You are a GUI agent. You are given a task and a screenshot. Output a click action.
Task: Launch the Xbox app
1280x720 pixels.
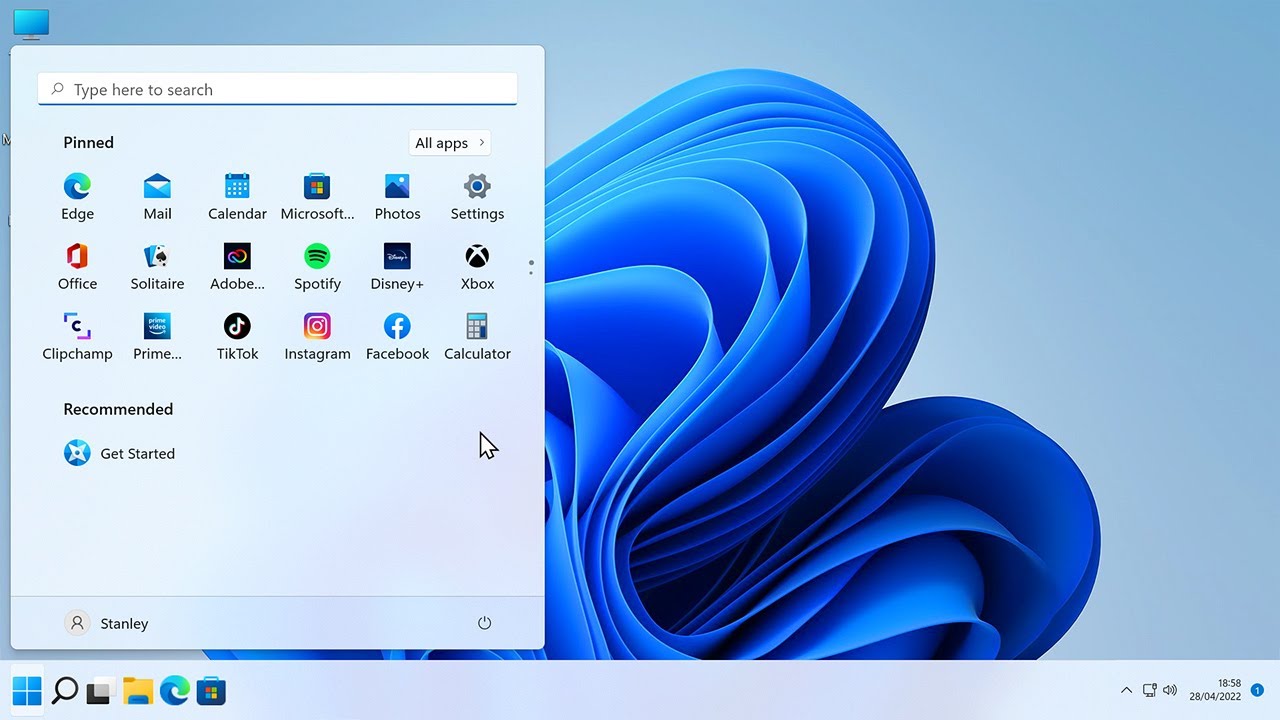click(x=477, y=267)
